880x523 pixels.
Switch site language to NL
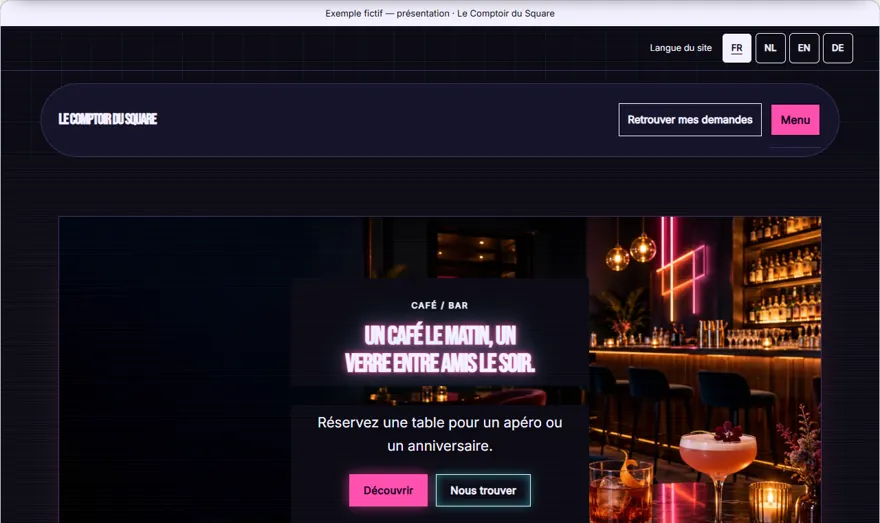770,48
